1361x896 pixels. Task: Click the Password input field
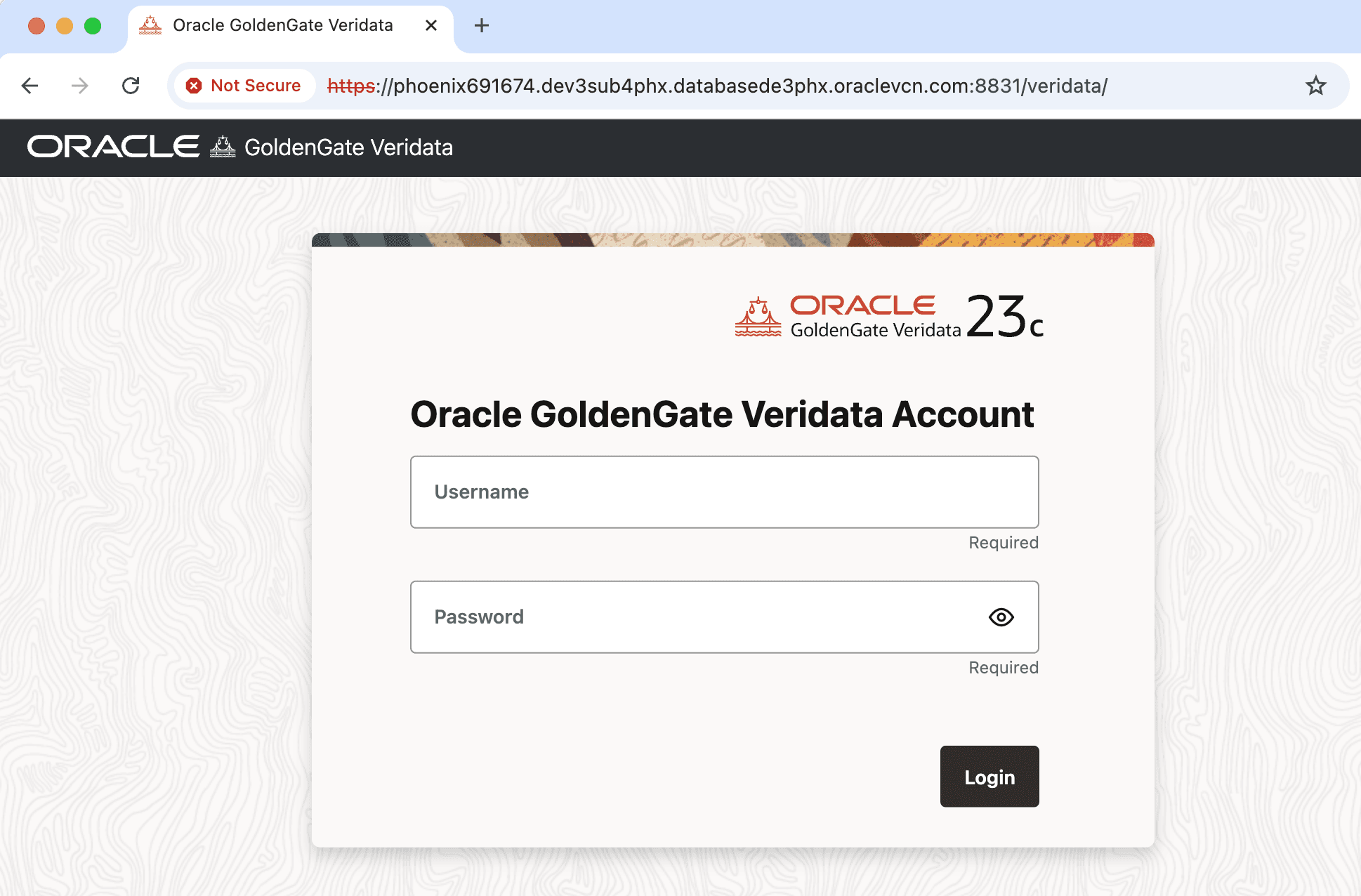pos(724,617)
